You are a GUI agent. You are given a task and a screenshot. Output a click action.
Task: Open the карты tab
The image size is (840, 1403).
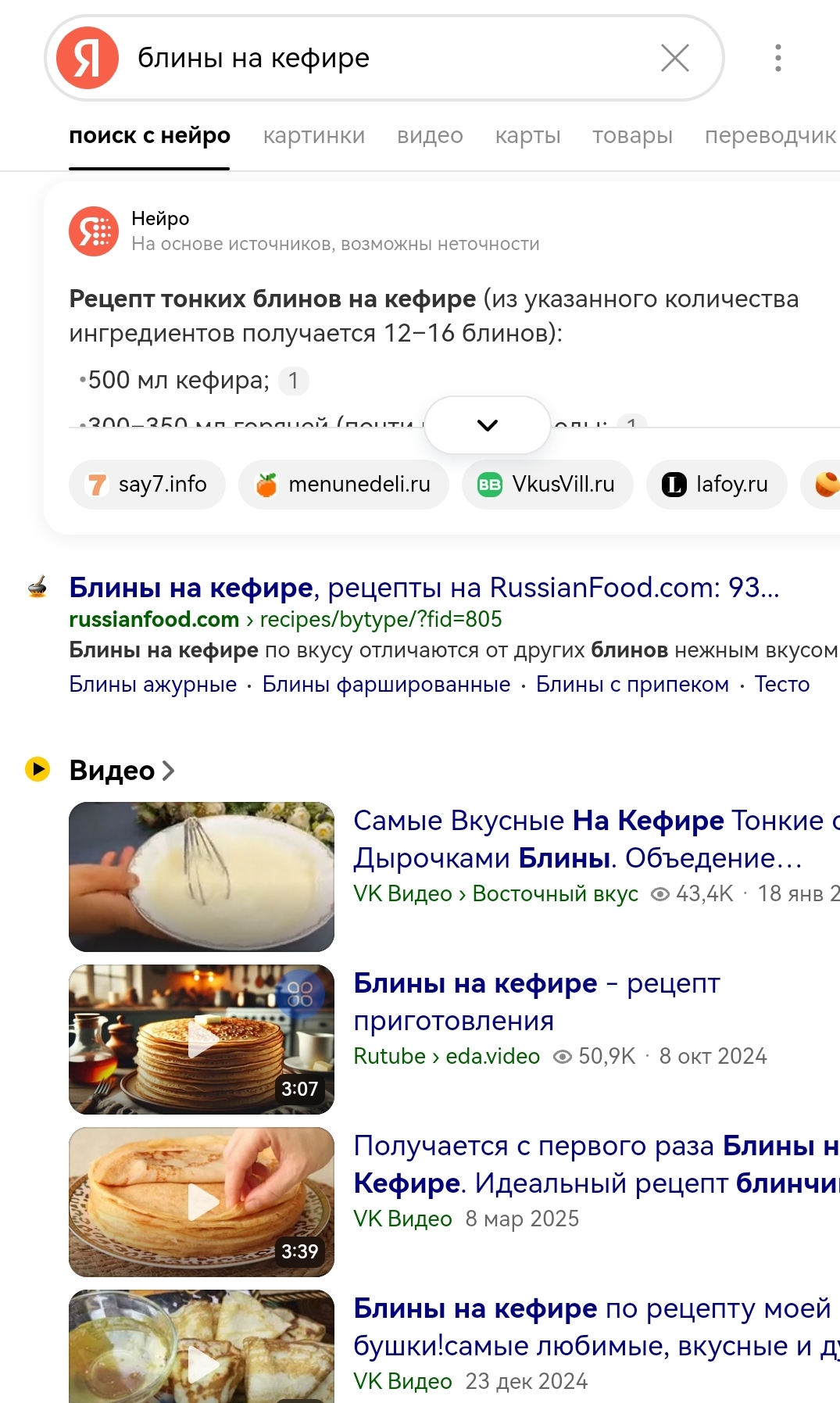click(528, 135)
